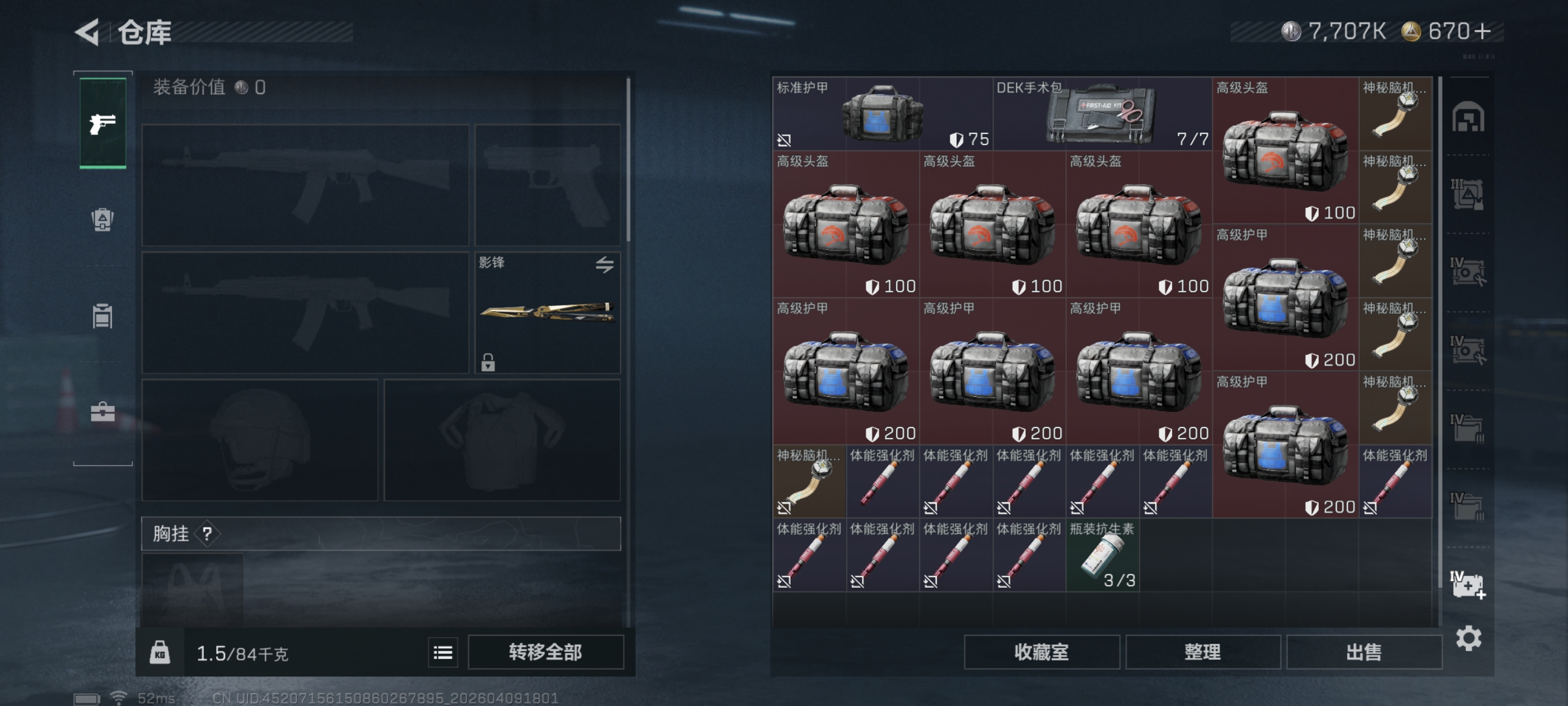1568x706 pixels.
Task: Click the empty helmet equipment slot
Action: coord(260,440)
